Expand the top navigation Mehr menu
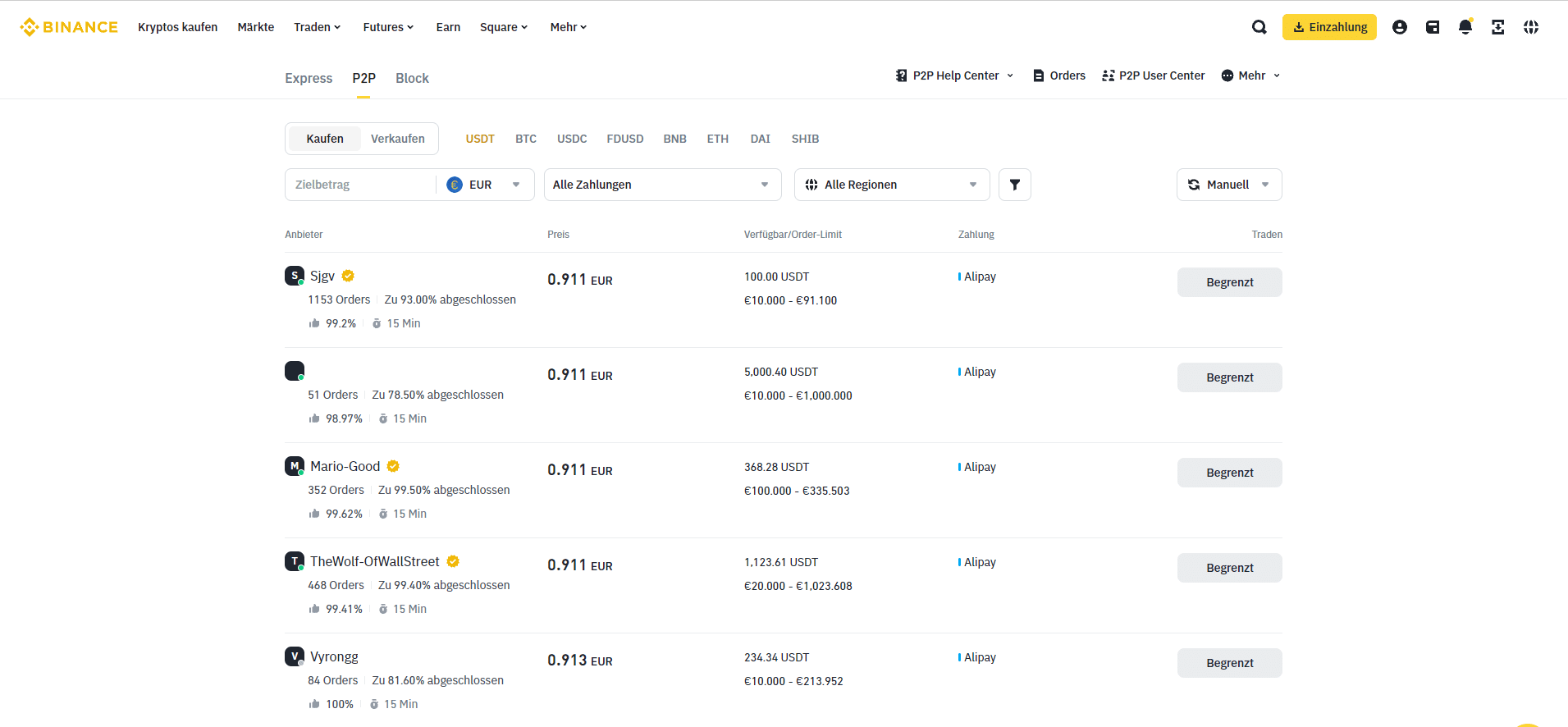1568x727 pixels. click(x=569, y=27)
